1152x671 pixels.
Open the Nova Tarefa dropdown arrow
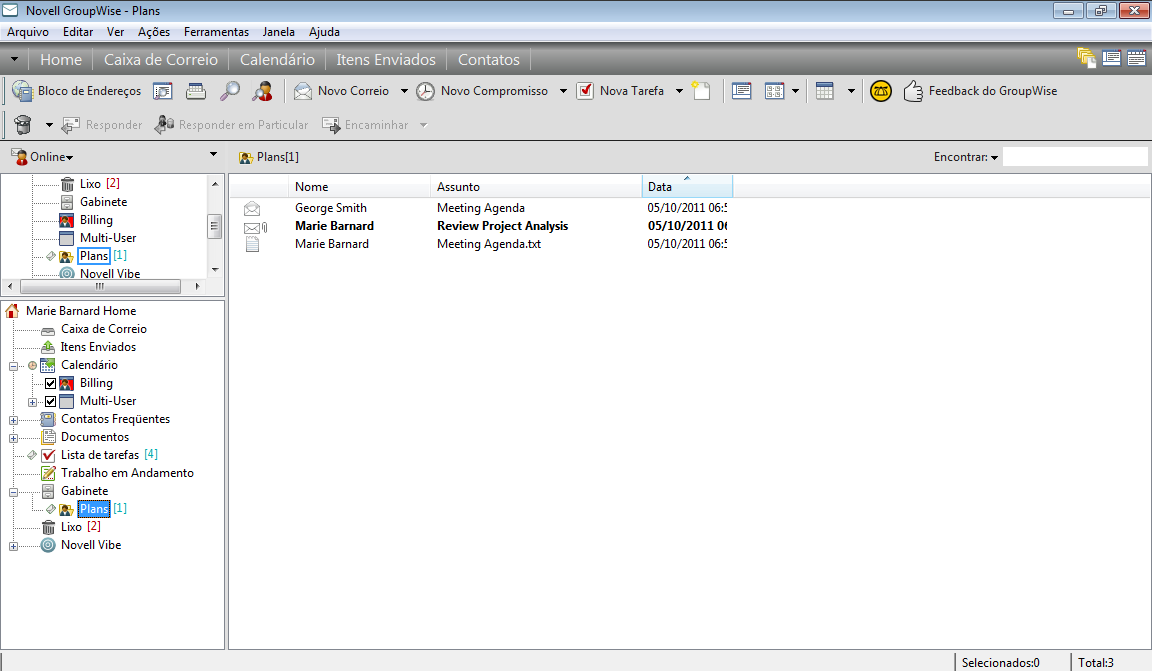tap(679, 91)
